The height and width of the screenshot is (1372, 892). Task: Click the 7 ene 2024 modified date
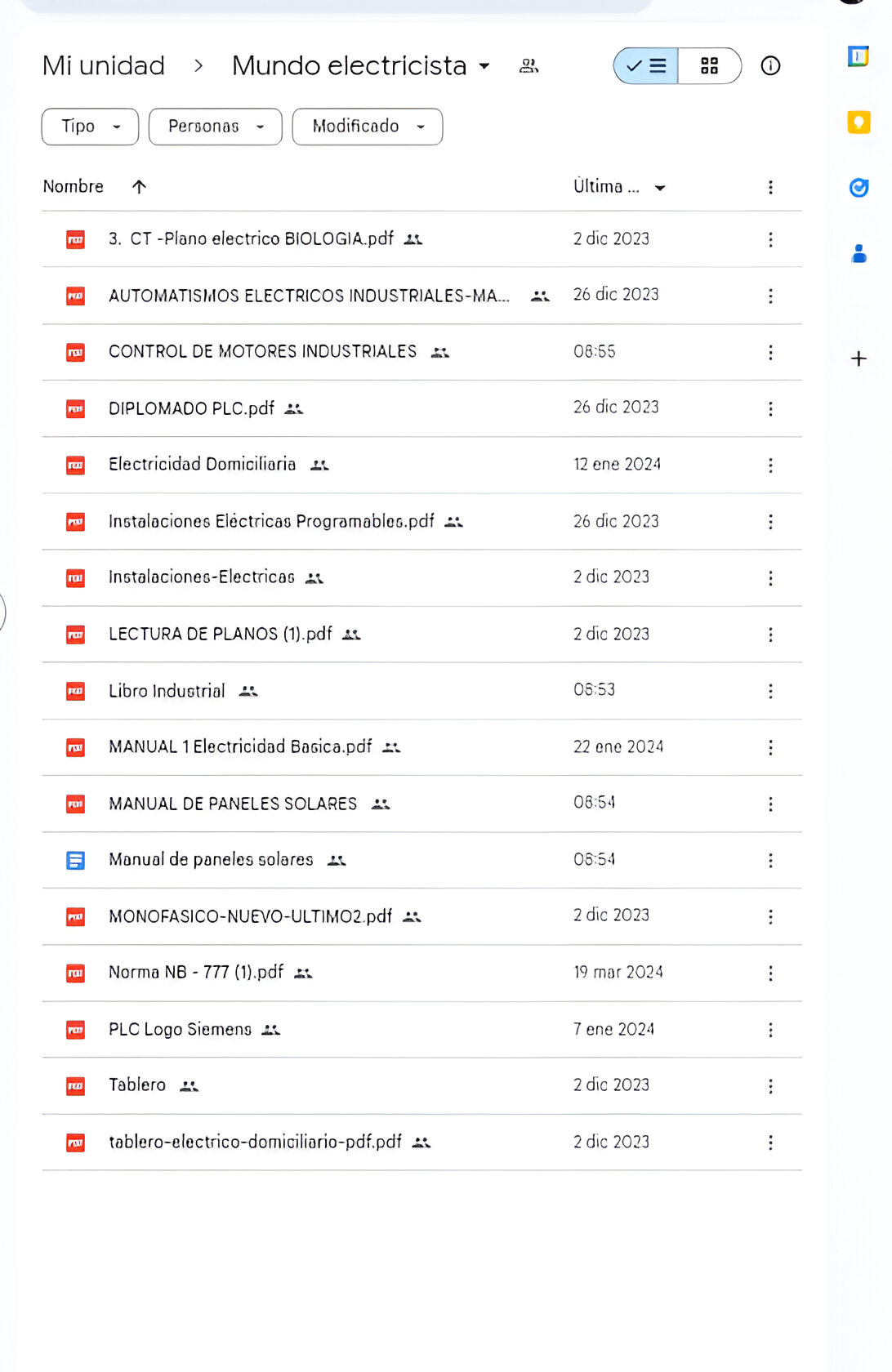point(613,1029)
